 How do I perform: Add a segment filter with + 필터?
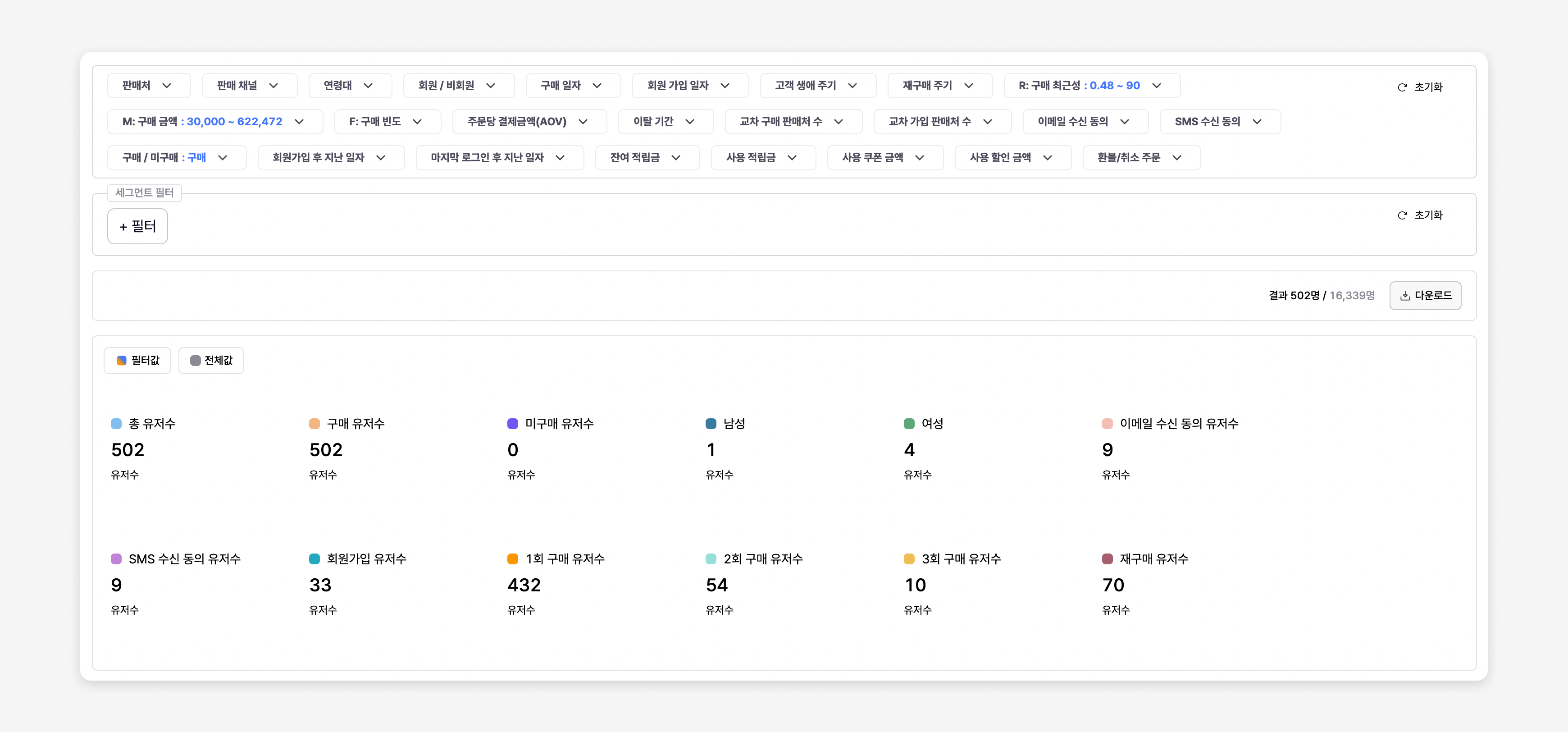pos(137,227)
